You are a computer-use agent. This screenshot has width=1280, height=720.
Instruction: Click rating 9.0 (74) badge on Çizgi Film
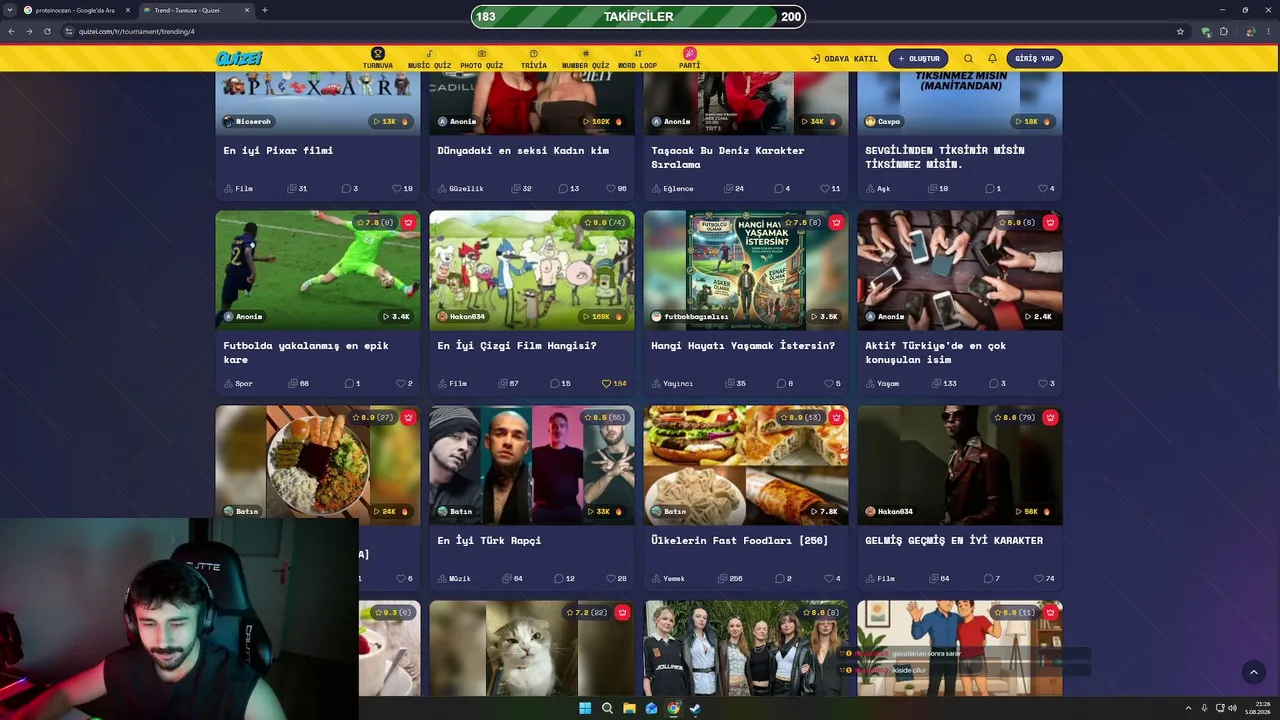604,222
